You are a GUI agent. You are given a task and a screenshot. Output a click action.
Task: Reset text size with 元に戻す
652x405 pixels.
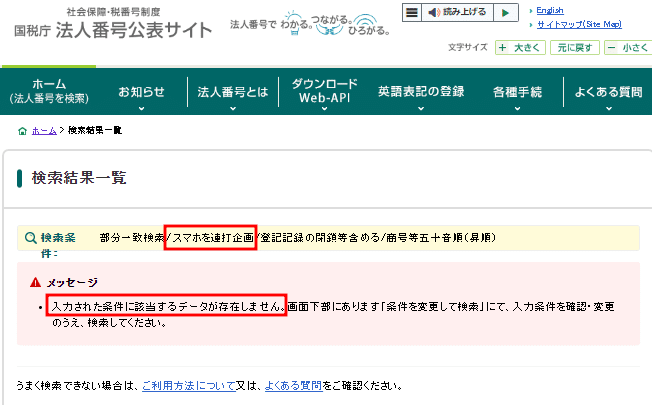(x=577, y=47)
